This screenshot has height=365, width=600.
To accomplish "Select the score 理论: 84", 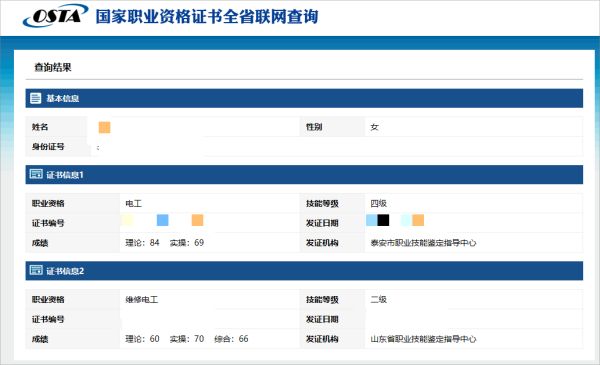I will [x=142, y=243].
